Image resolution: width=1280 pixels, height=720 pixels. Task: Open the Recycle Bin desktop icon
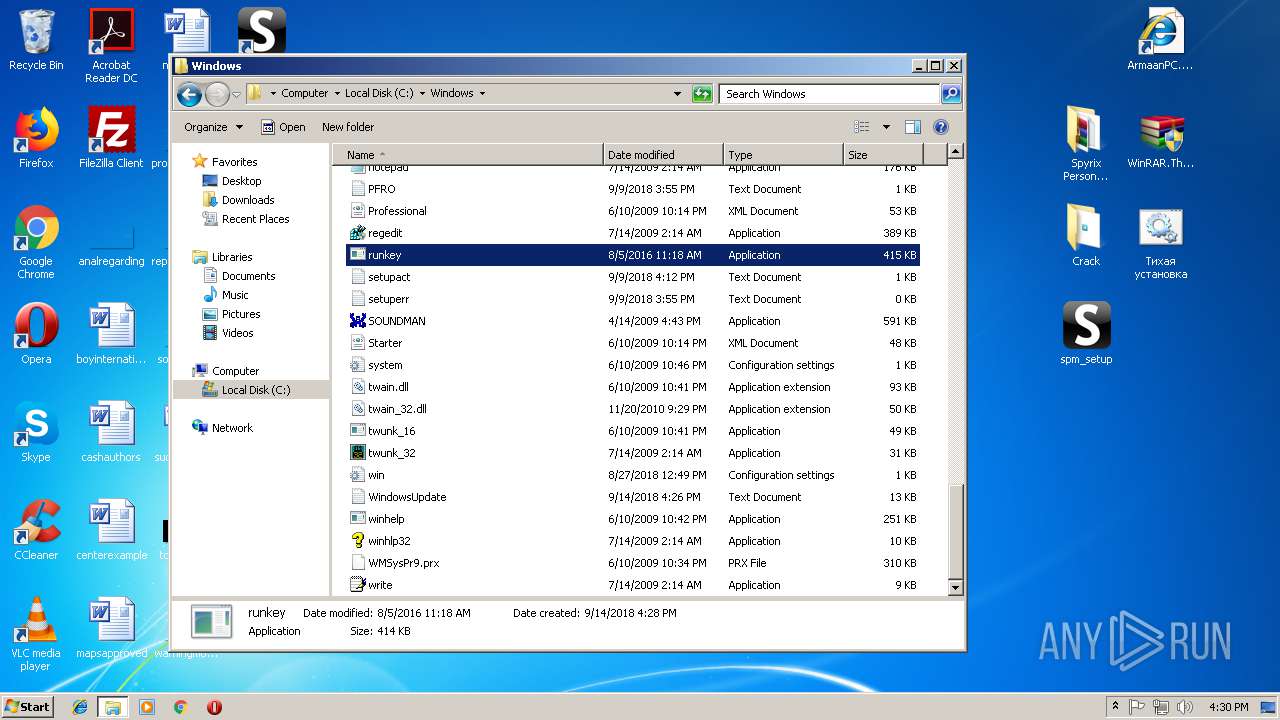36,40
